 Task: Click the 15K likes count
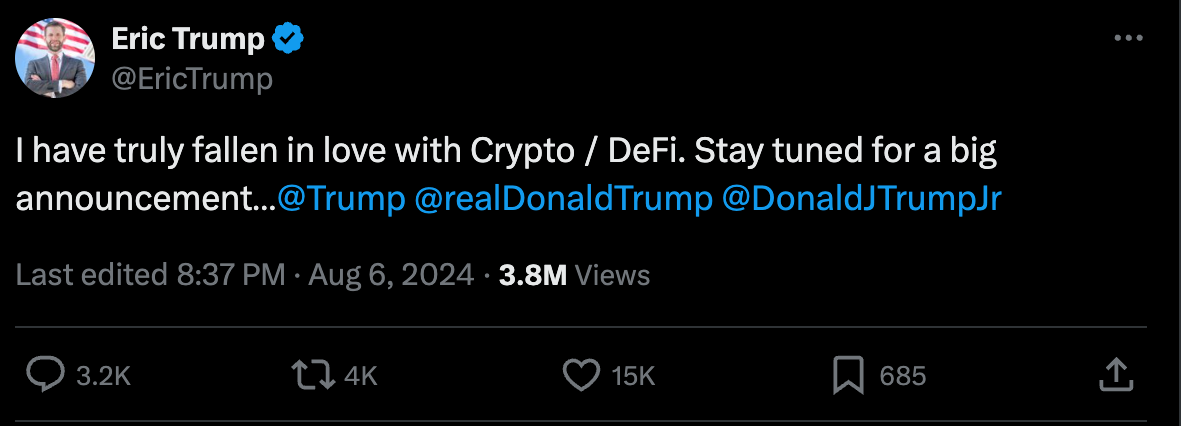[632, 376]
